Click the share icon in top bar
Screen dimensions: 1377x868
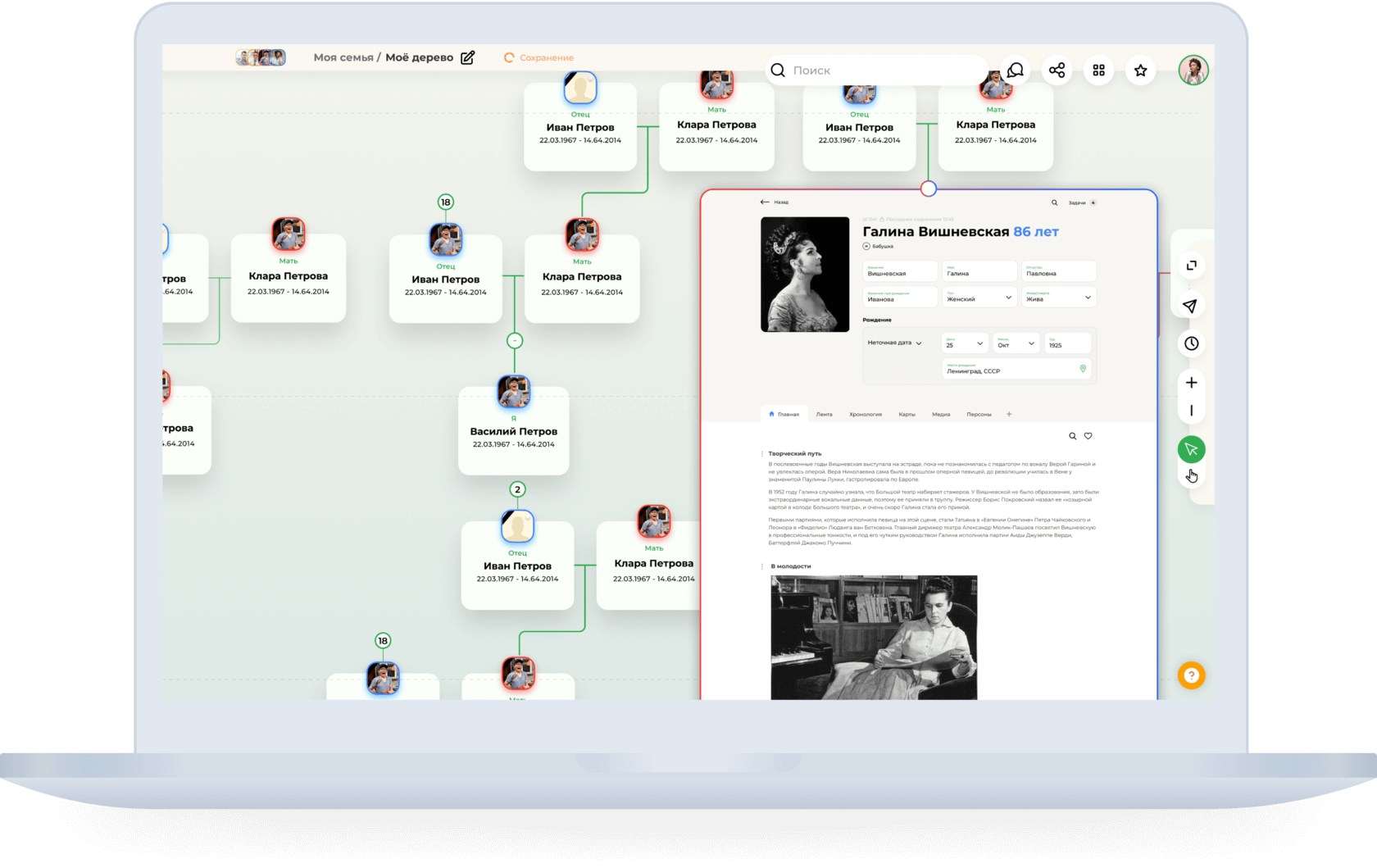point(1057,70)
